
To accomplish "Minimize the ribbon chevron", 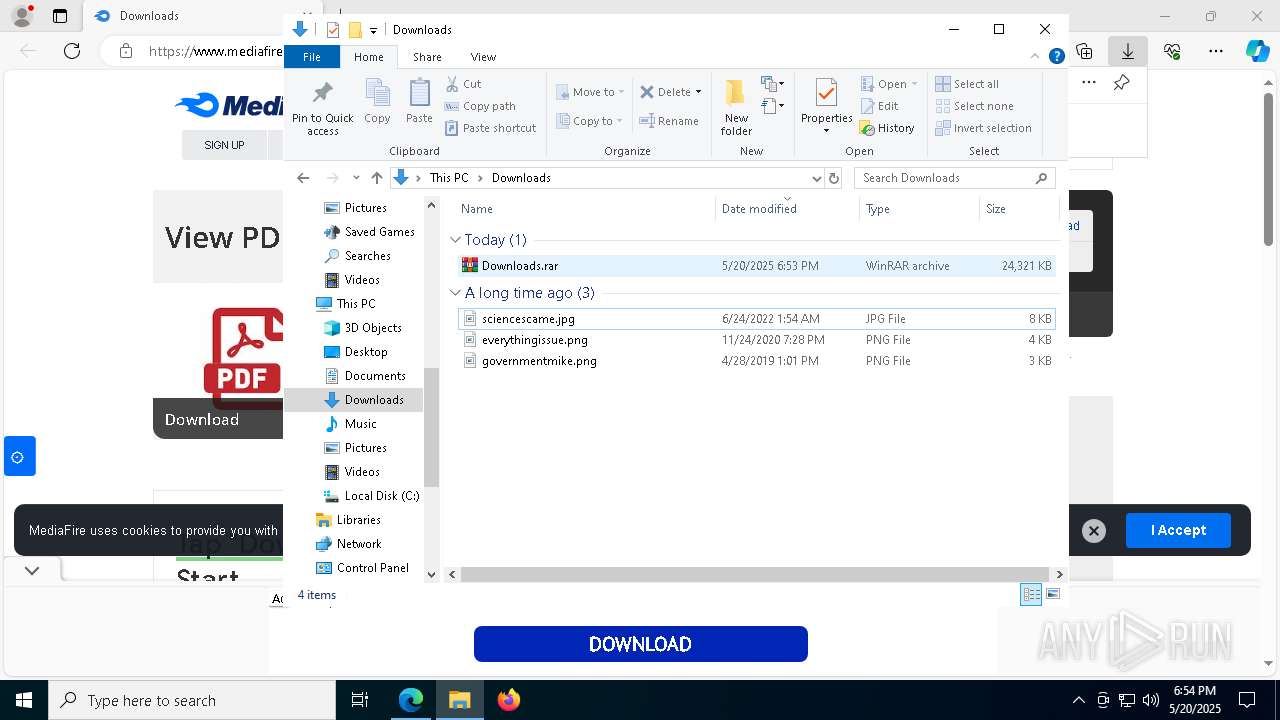I will click(1035, 57).
